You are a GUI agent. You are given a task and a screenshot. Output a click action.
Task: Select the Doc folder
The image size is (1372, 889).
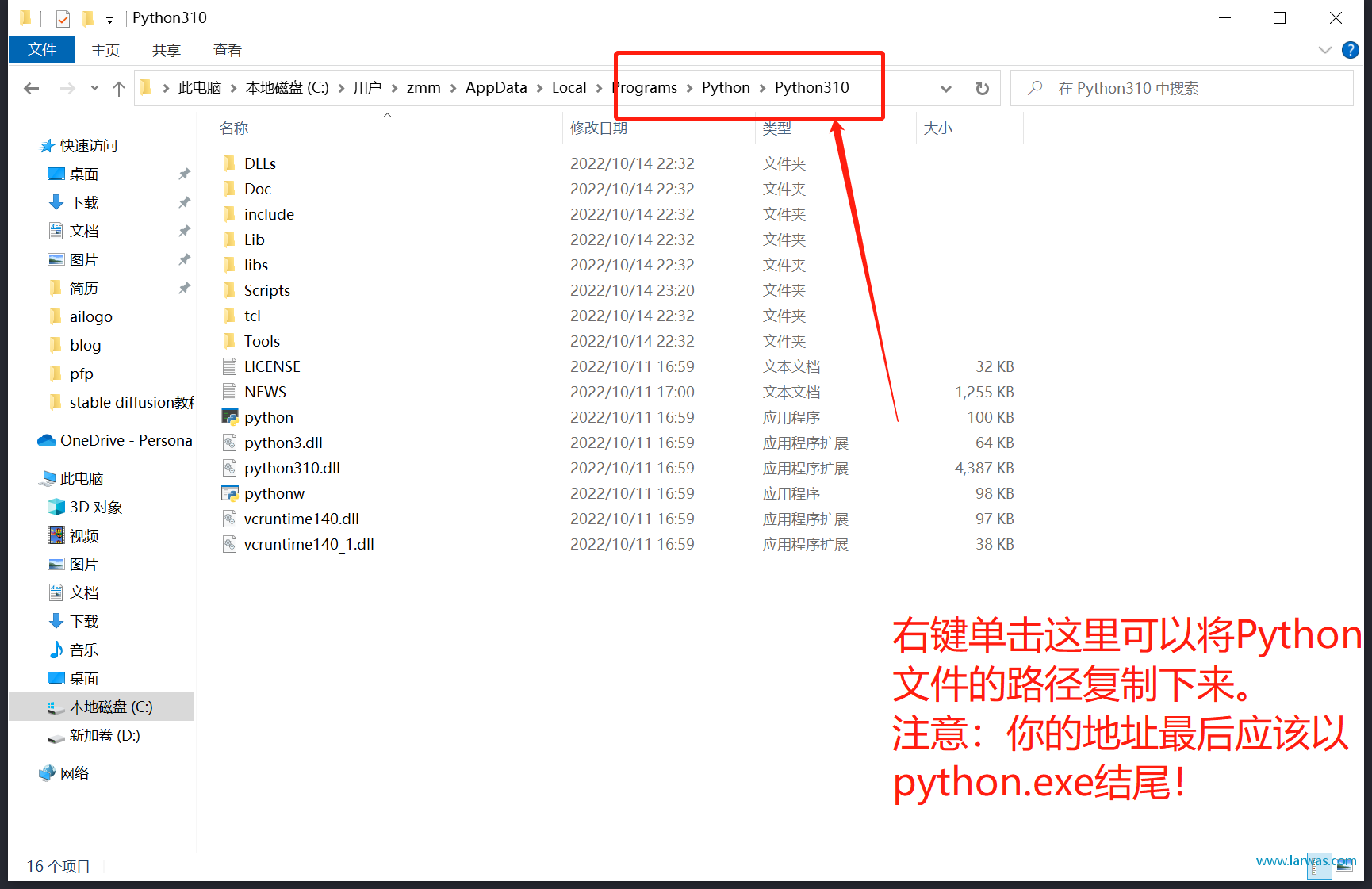tap(257, 189)
